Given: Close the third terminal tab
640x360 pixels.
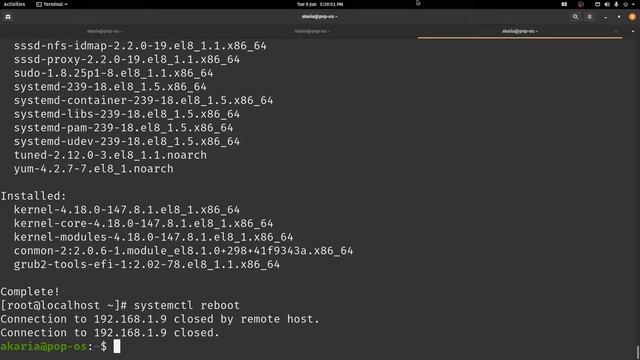Looking at the screenshot, I should 616,31.
